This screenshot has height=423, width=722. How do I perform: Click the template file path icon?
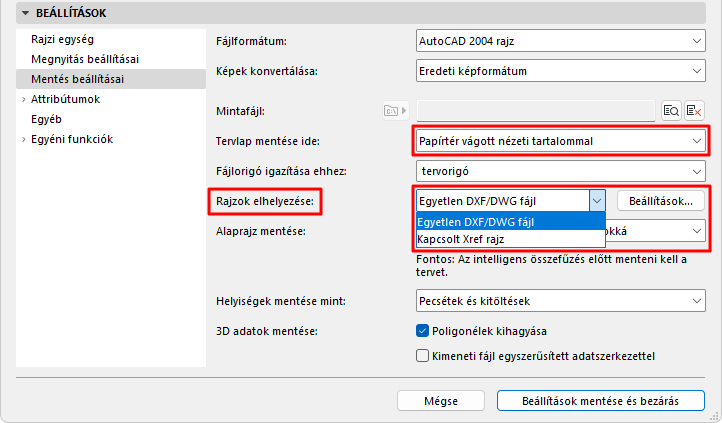[395, 110]
